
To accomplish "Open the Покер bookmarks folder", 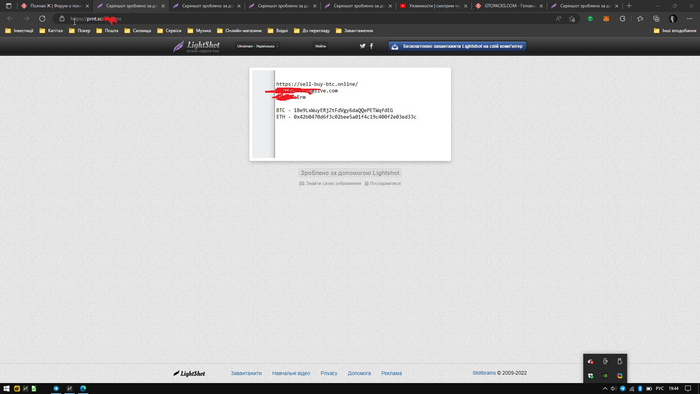I will [x=79, y=31].
